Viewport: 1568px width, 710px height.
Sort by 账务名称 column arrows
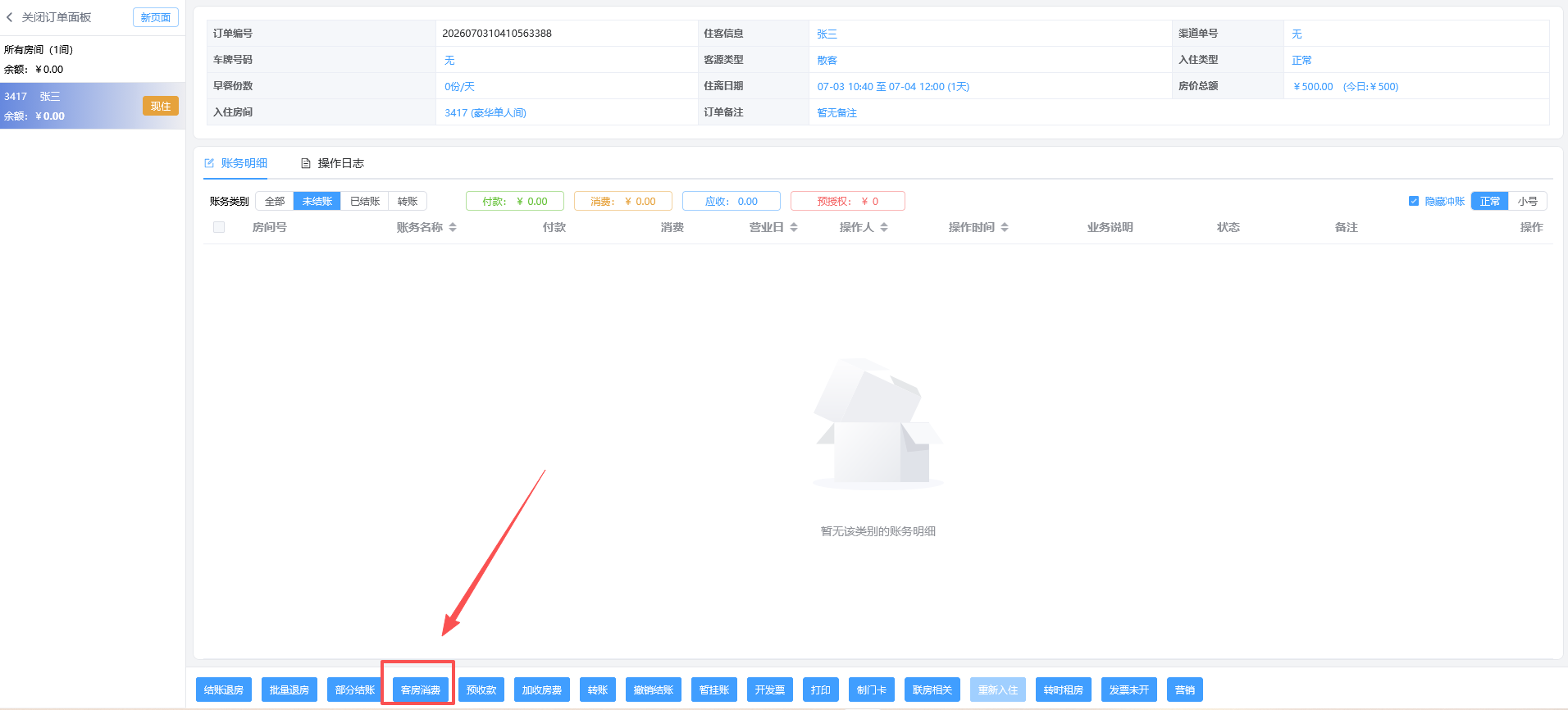(453, 227)
